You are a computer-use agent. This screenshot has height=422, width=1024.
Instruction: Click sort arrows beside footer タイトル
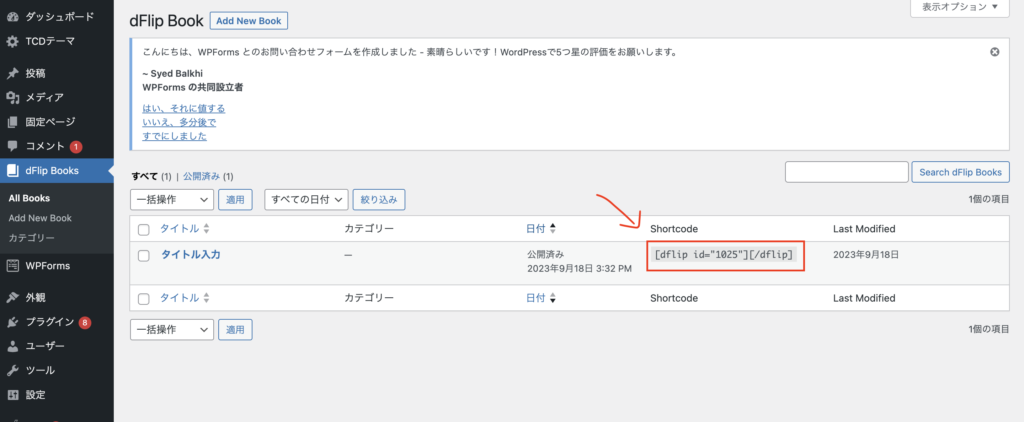click(206, 298)
